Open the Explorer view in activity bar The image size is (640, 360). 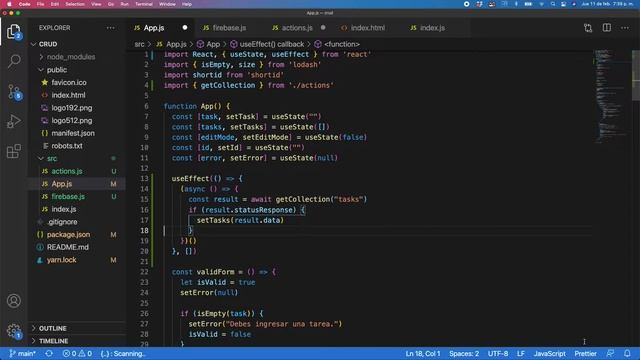[13, 32]
